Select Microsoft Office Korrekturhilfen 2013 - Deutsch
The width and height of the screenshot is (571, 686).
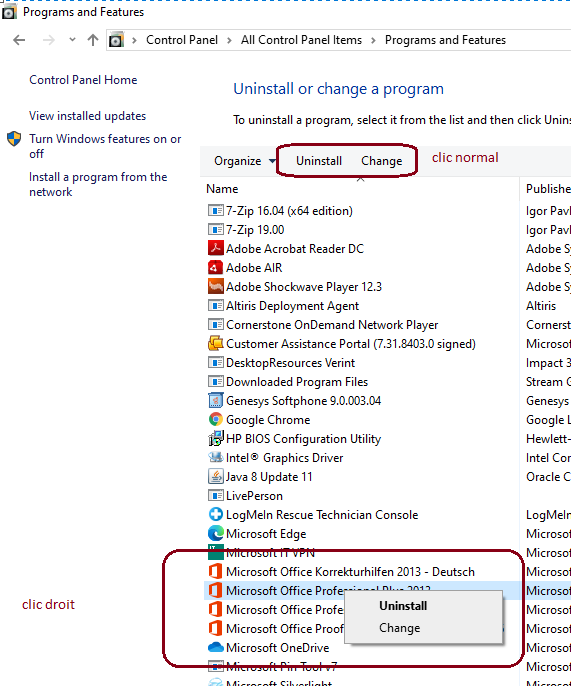350,571
